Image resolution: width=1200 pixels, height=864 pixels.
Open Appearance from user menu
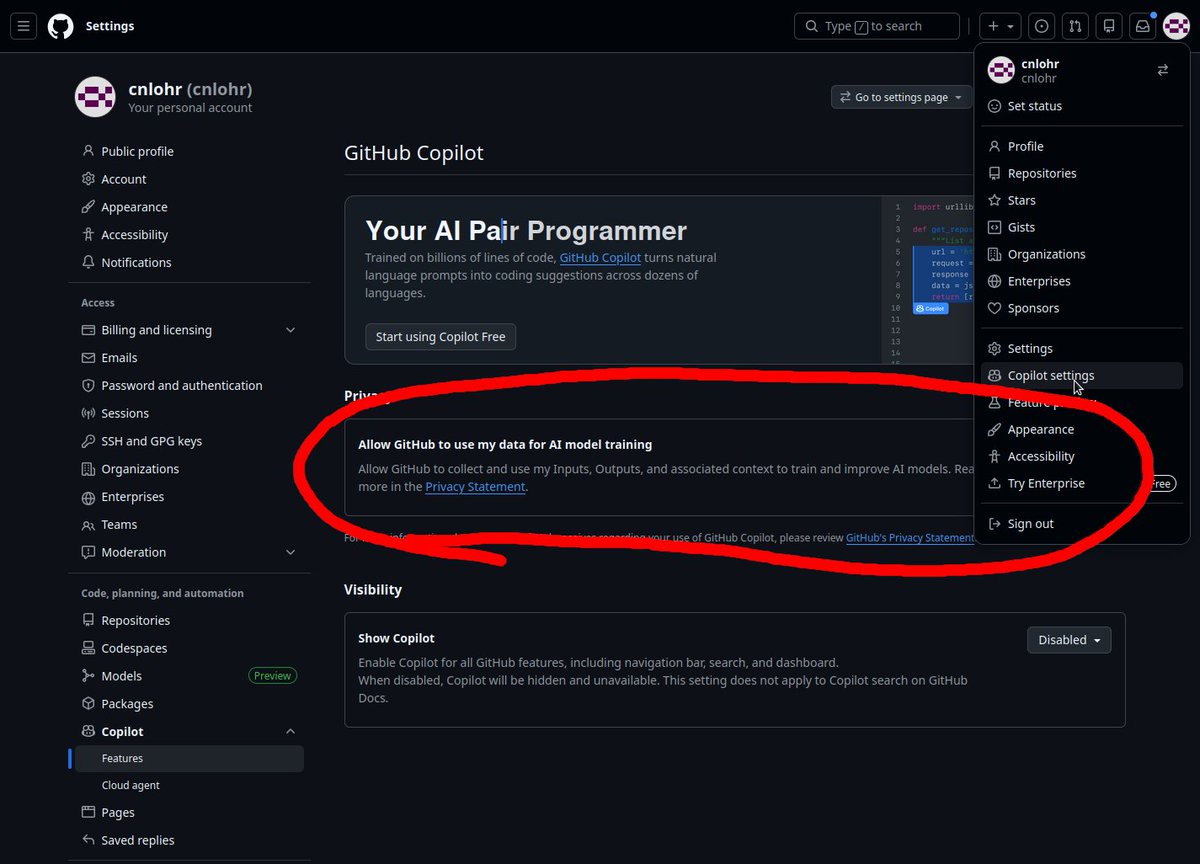(1082, 430)
